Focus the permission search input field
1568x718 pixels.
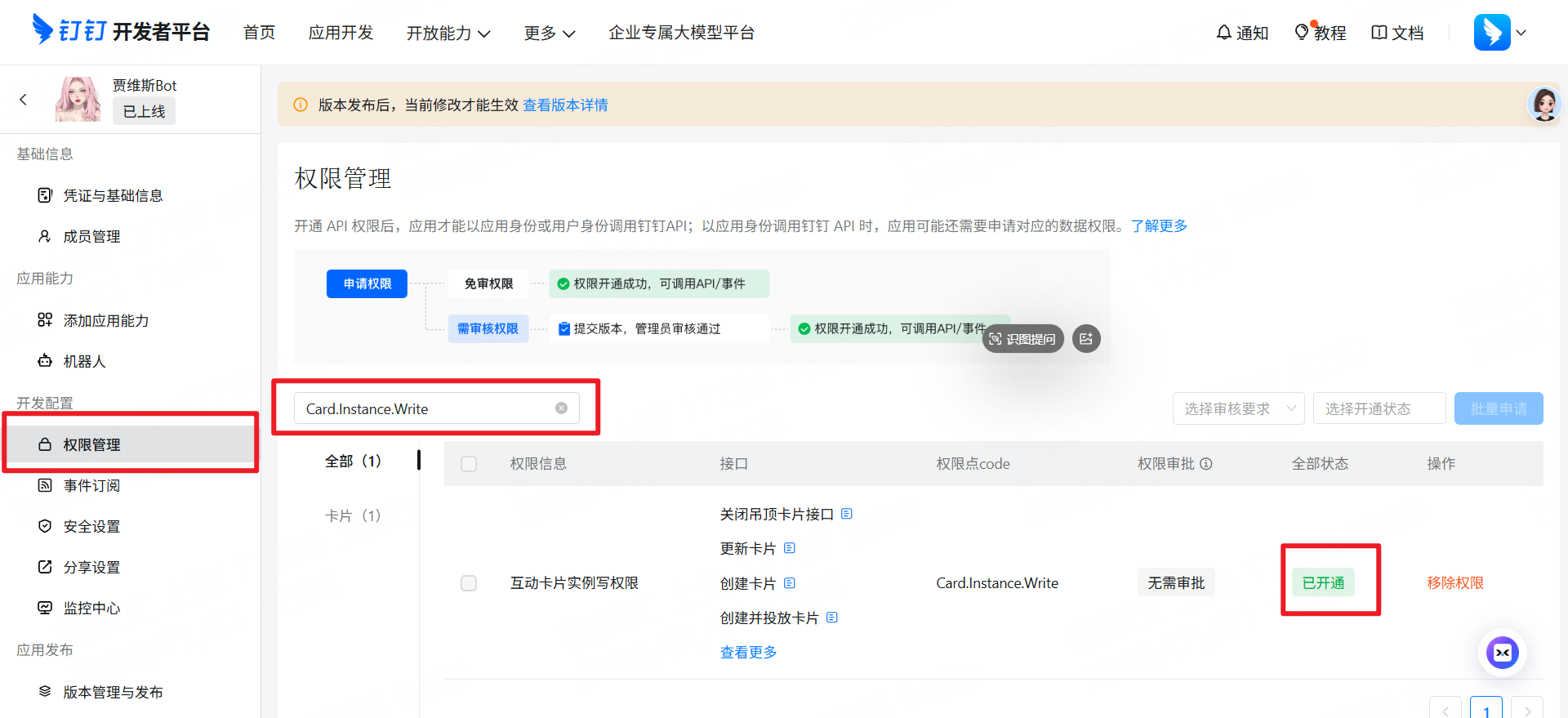[x=437, y=408]
